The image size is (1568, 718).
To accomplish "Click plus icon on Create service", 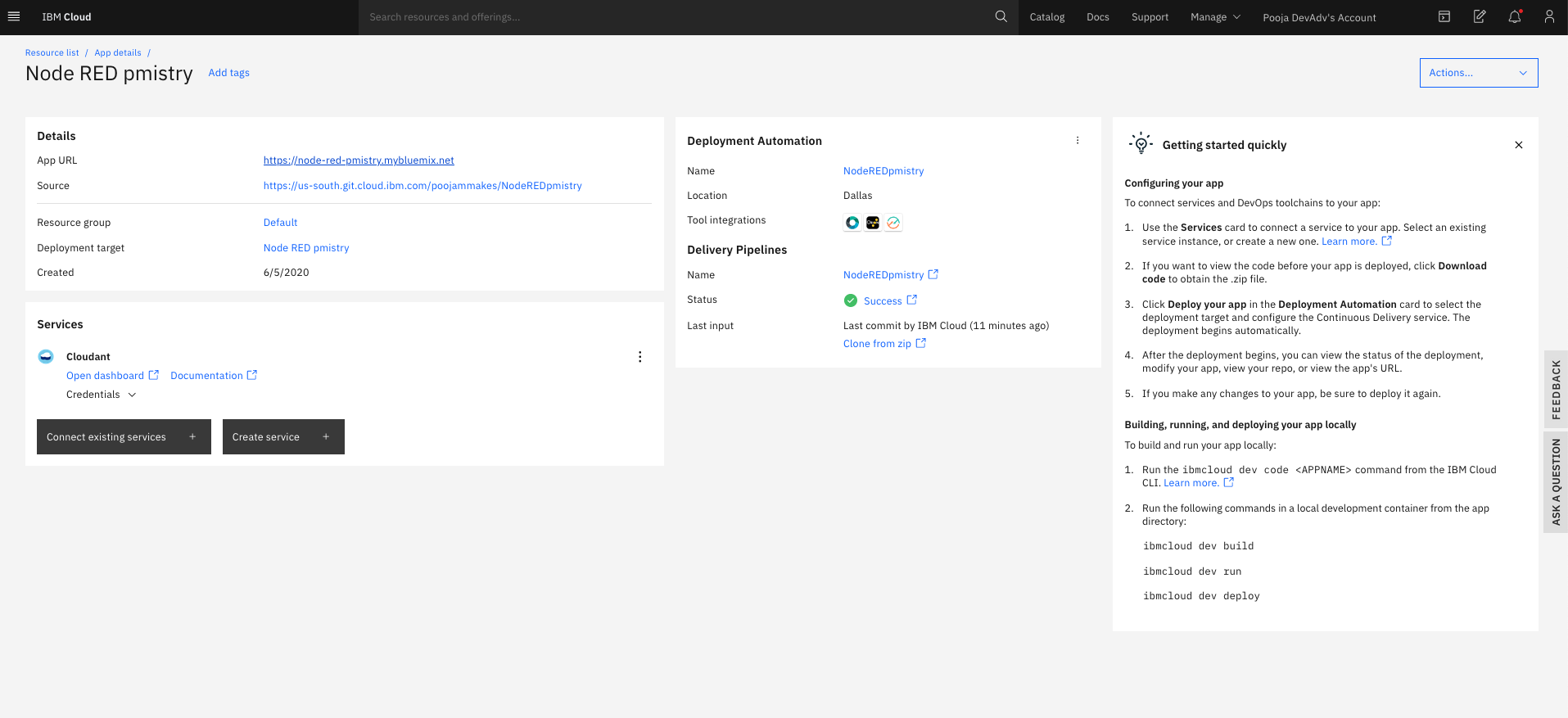I will [x=326, y=437].
